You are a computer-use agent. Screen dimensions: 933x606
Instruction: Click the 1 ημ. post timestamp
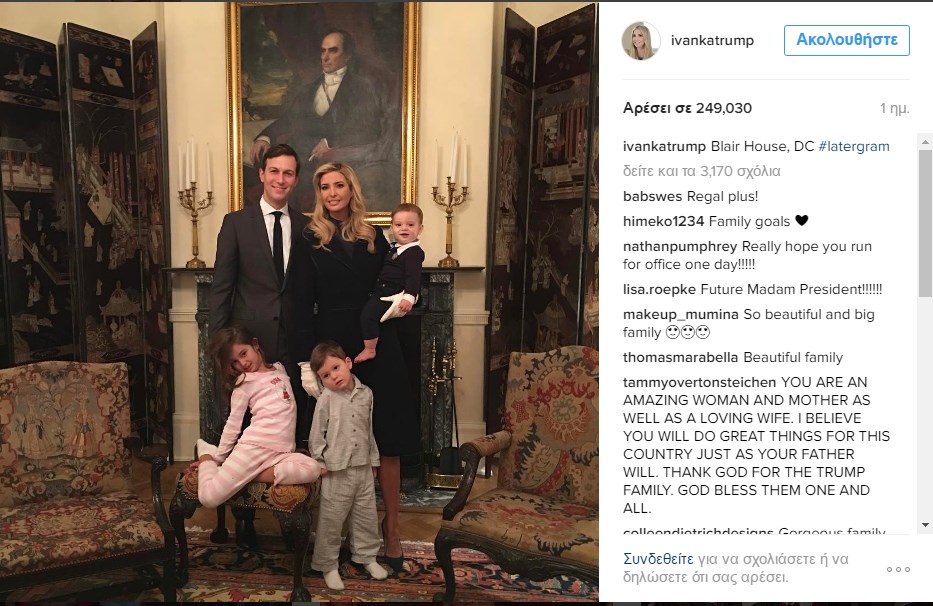click(x=895, y=108)
